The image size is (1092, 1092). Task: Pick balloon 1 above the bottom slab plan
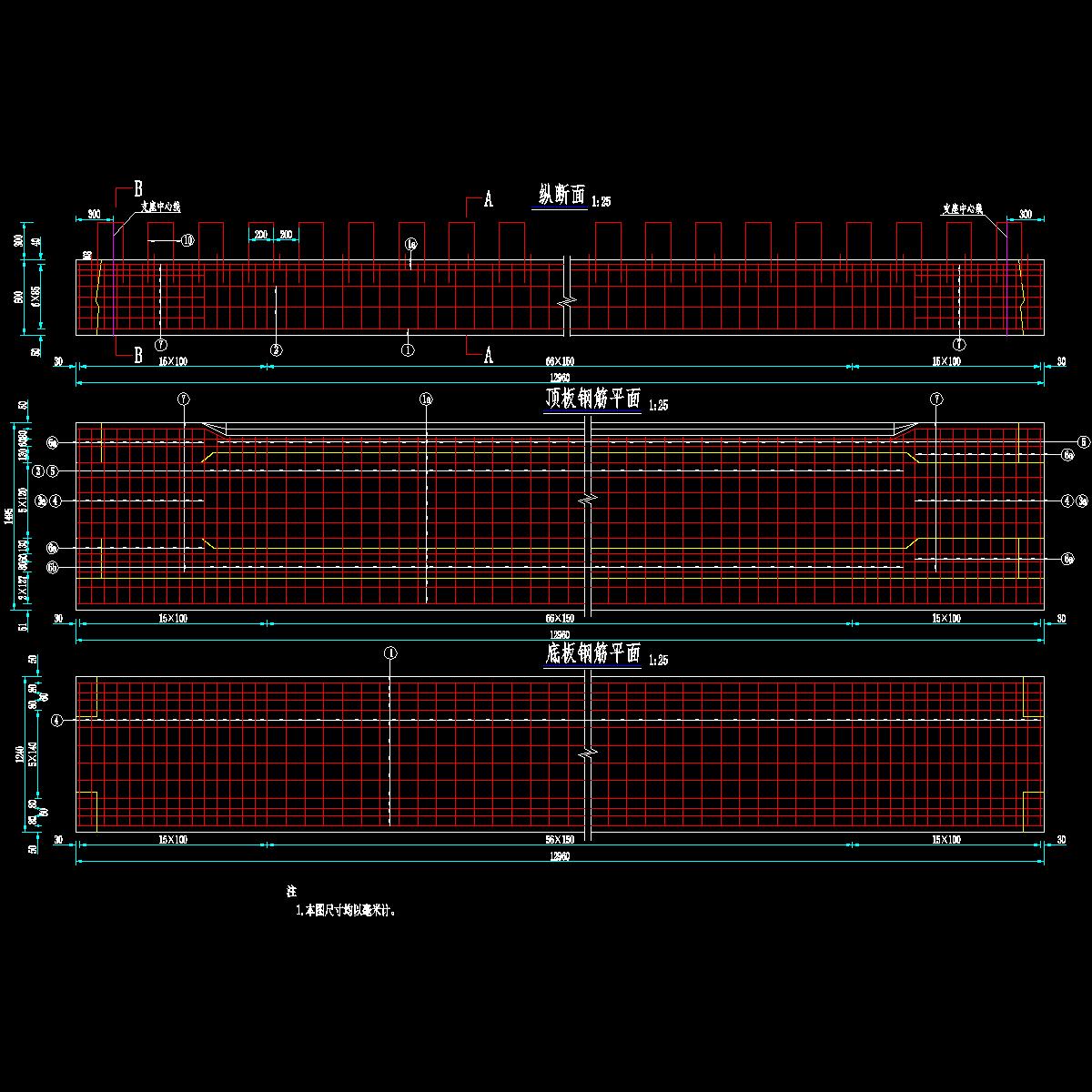click(x=389, y=653)
